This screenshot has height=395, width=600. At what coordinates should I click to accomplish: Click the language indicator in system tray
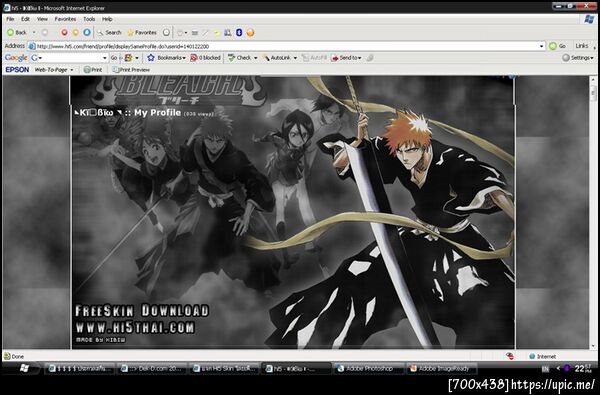(545, 369)
